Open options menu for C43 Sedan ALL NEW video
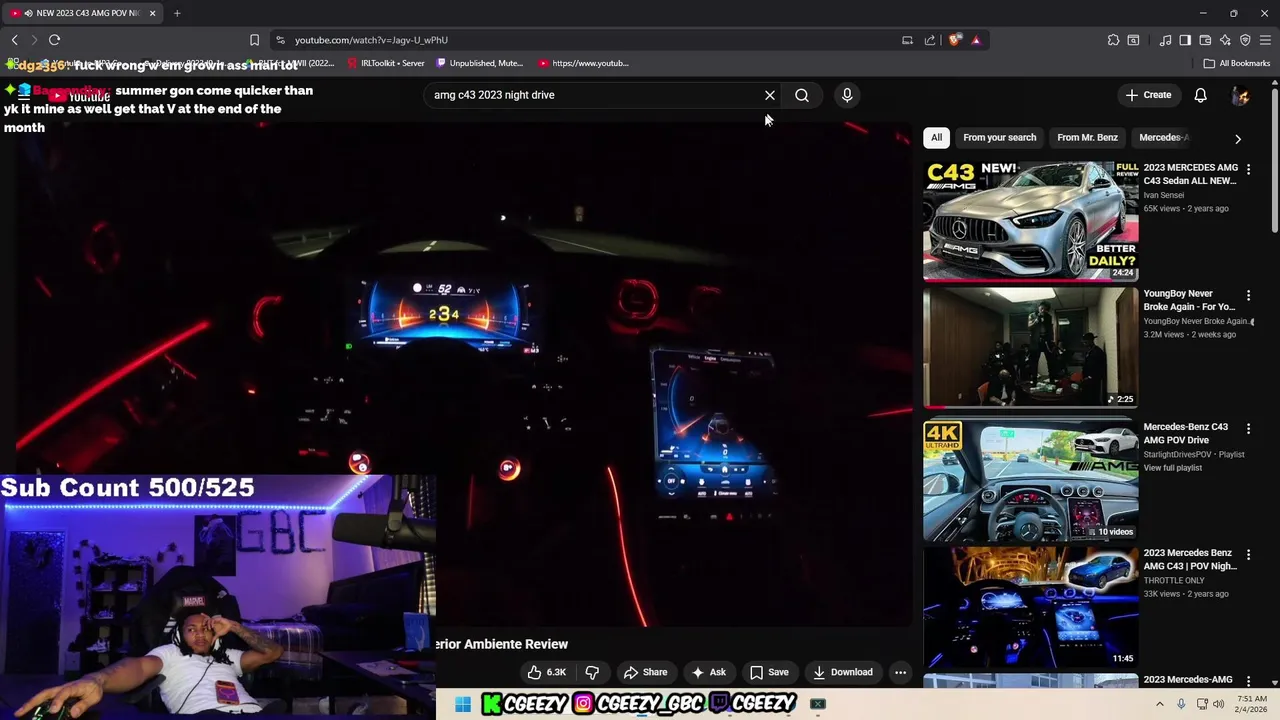This screenshot has height=720, width=1280. (1248, 169)
